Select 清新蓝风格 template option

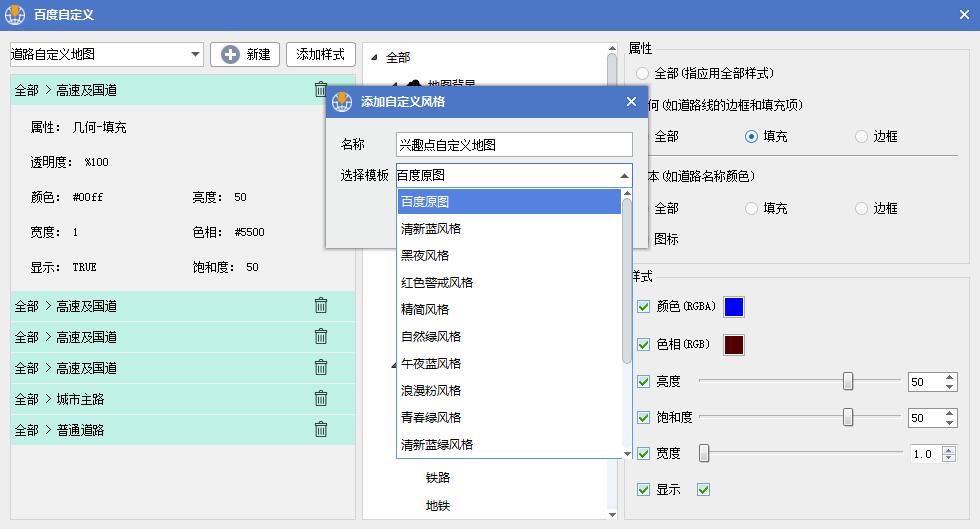pos(509,229)
